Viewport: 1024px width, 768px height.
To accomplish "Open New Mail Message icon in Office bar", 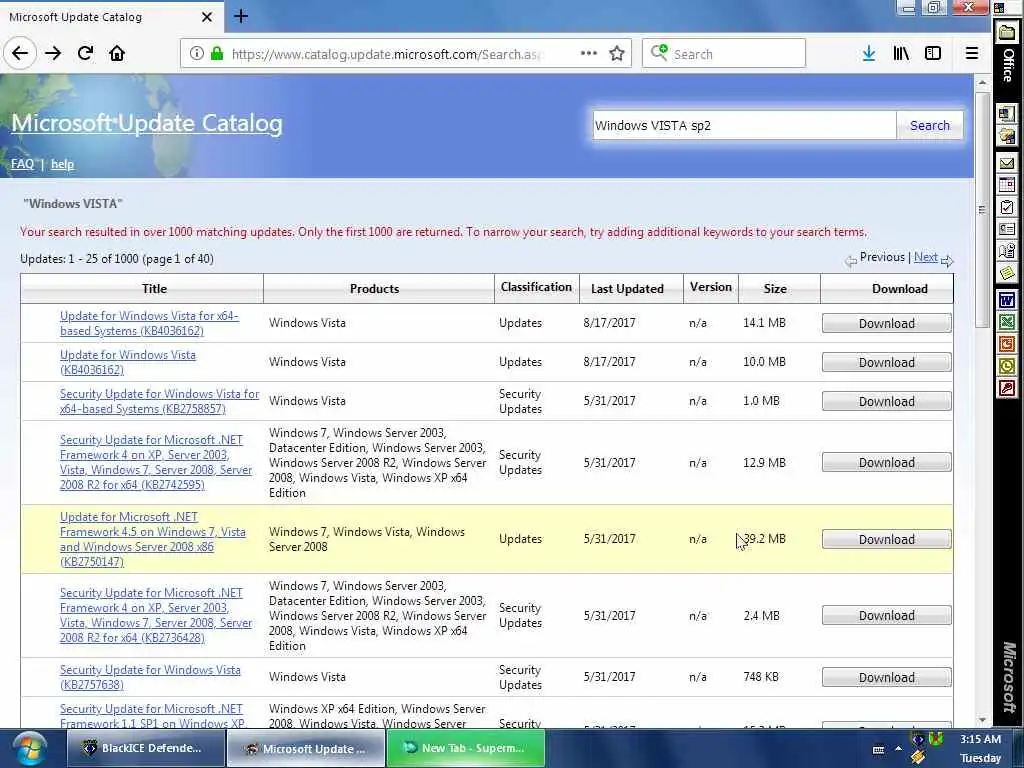I will pyautogui.click(x=1007, y=163).
